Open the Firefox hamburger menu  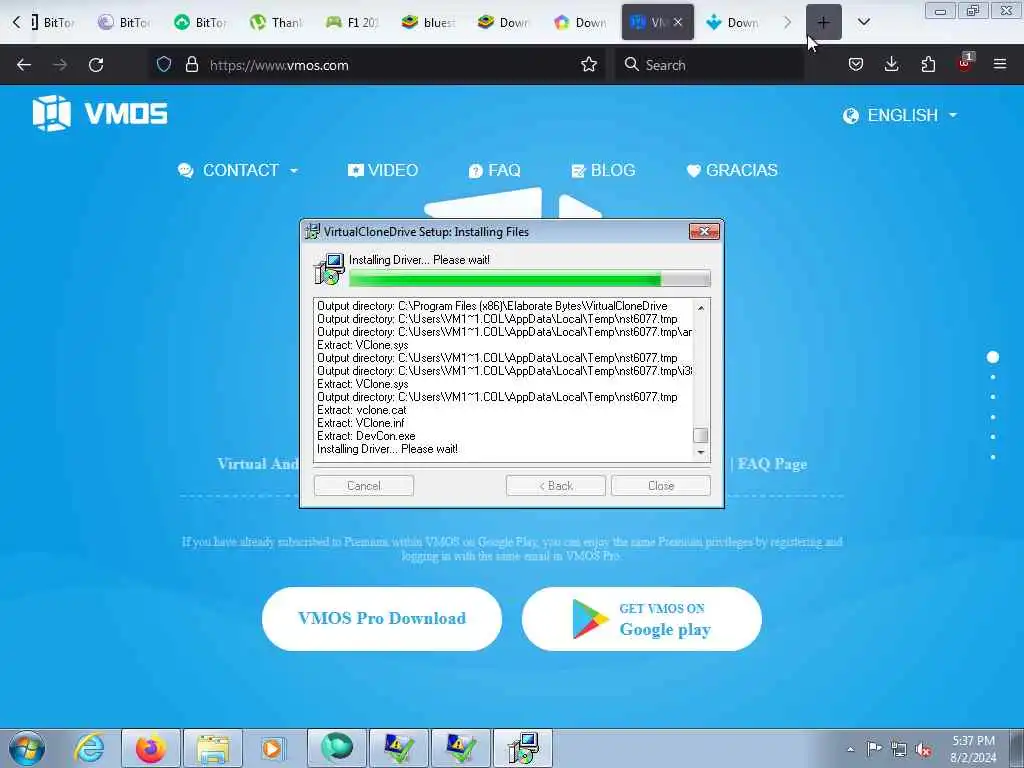pyautogui.click(x=1000, y=64)
